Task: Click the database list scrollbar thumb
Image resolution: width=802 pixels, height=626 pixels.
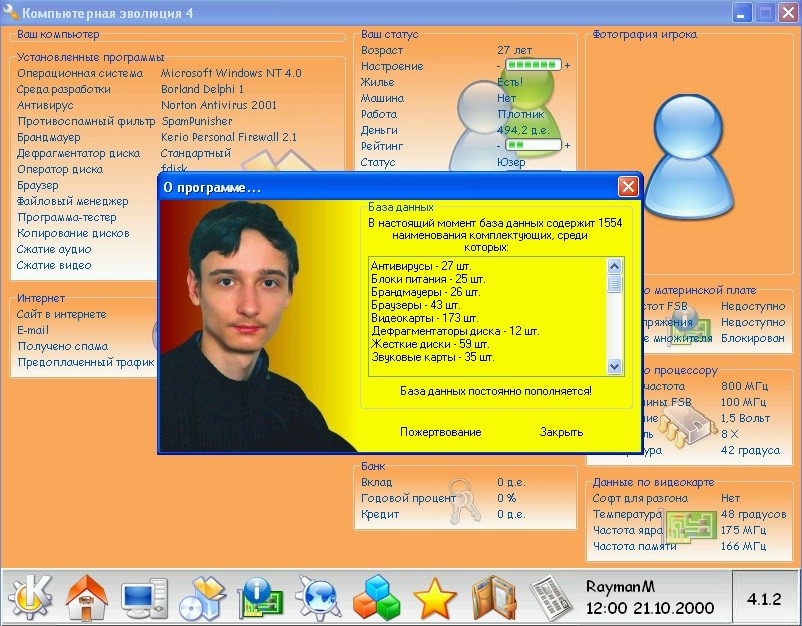Action: (614, 283)
